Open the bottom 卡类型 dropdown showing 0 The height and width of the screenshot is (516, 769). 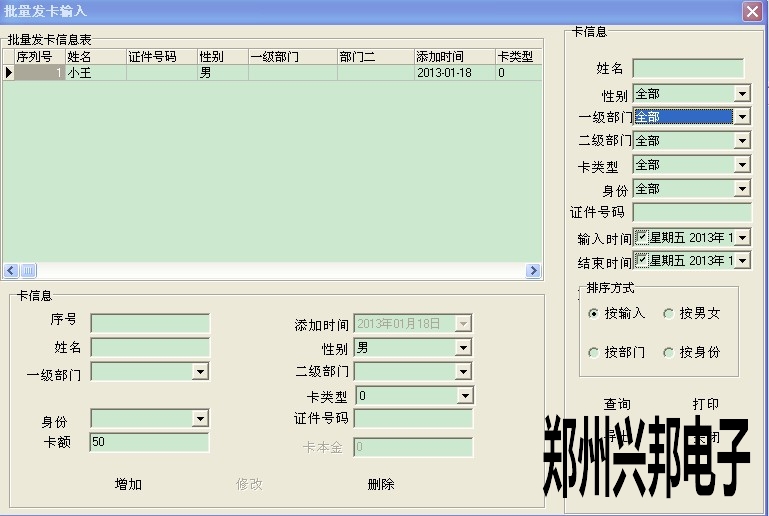[464, 395]
